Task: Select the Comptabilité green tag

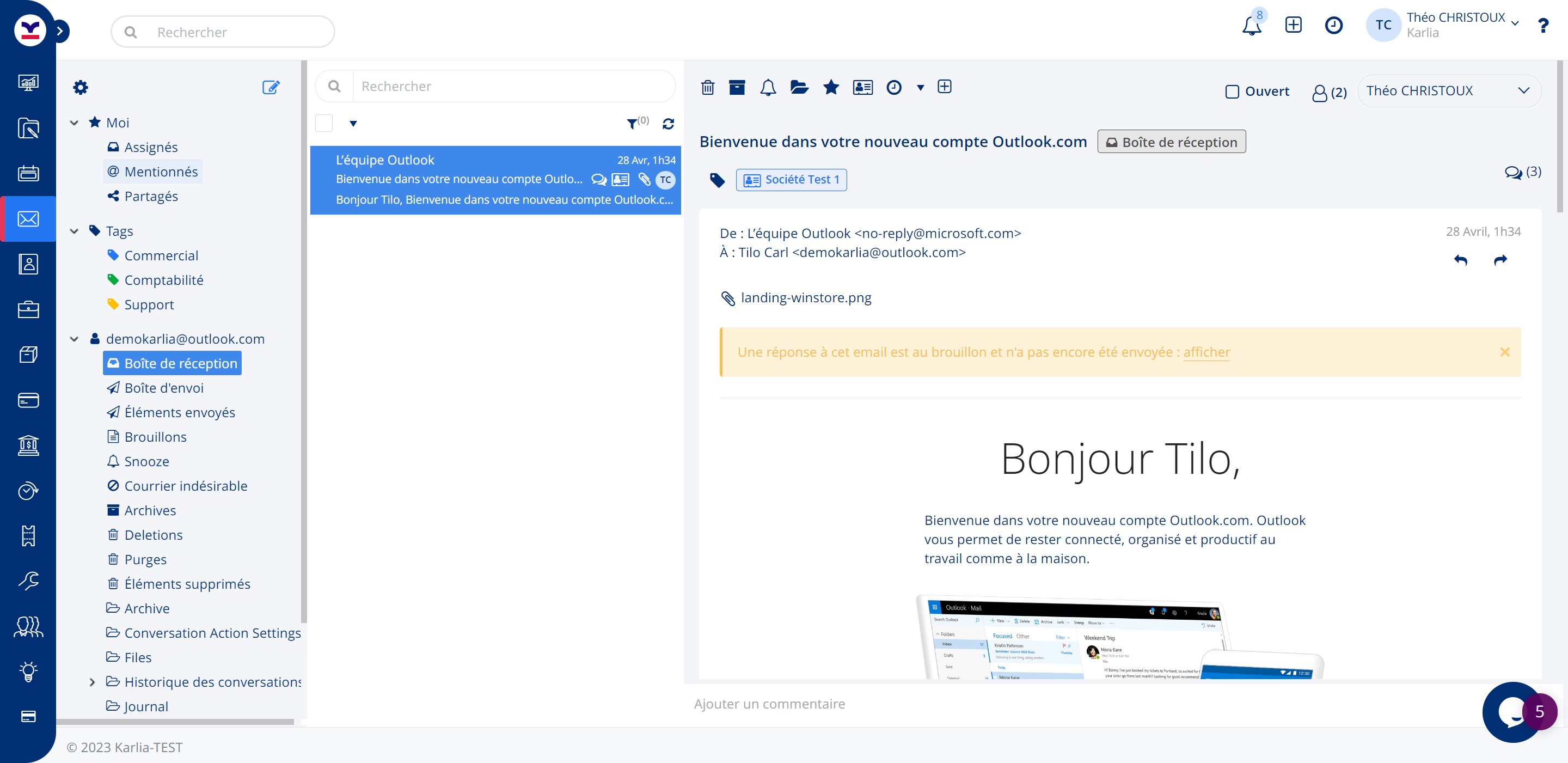Action: pos(164,280)
